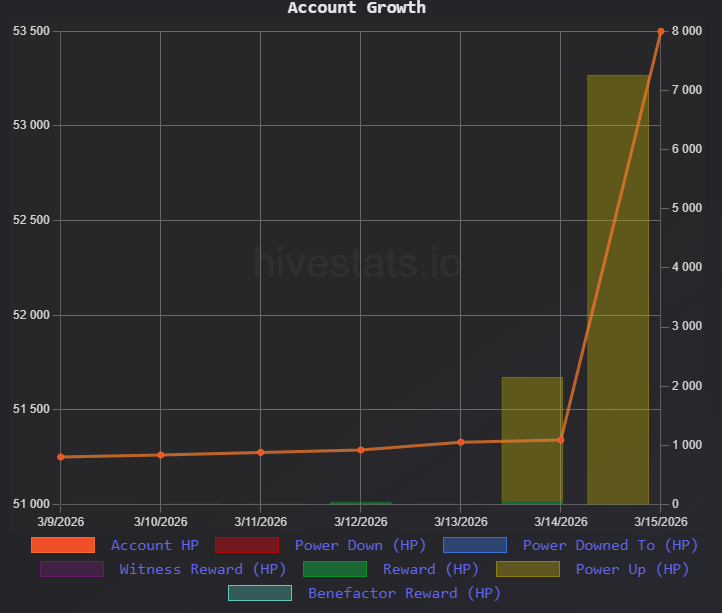Click the teal Benefactor Reward legend swatch
The width and height of the screenshot is (722, 613).
(260, 593)
